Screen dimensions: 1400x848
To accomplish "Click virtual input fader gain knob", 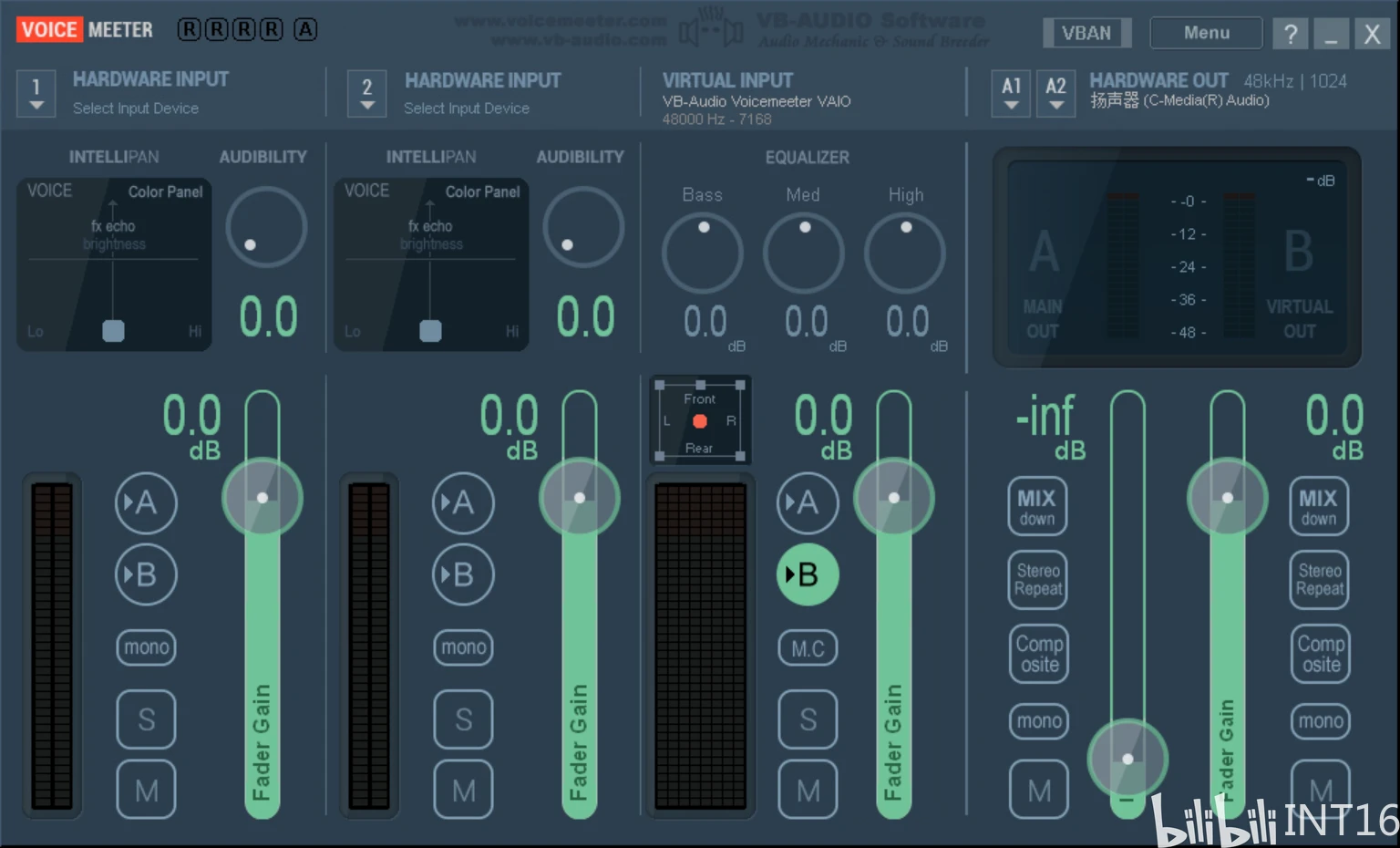I will (894, 498).
